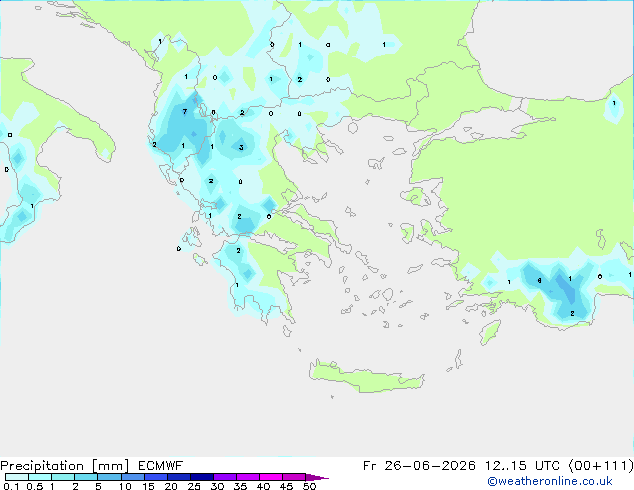
Task: Select the Precipitation [mm] title text
Action: [65, 466]
